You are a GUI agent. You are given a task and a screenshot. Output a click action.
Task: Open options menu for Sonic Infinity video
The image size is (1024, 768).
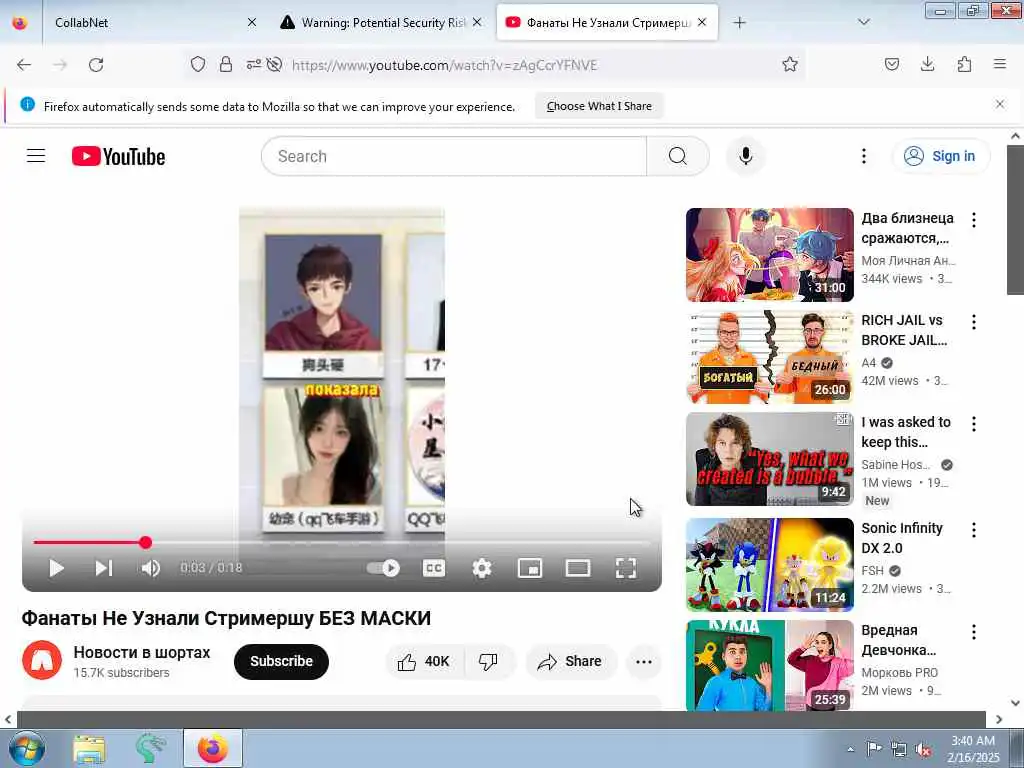click(974, 530)
